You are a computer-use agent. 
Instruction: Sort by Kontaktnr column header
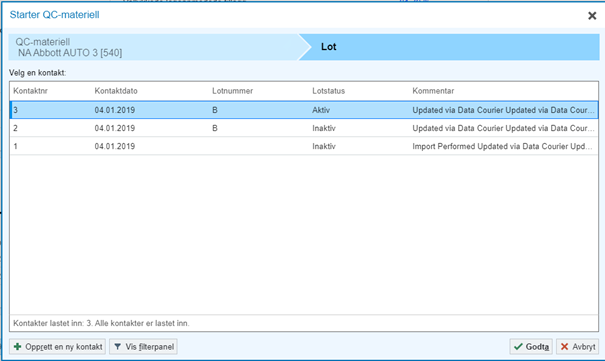pos(30,91)
